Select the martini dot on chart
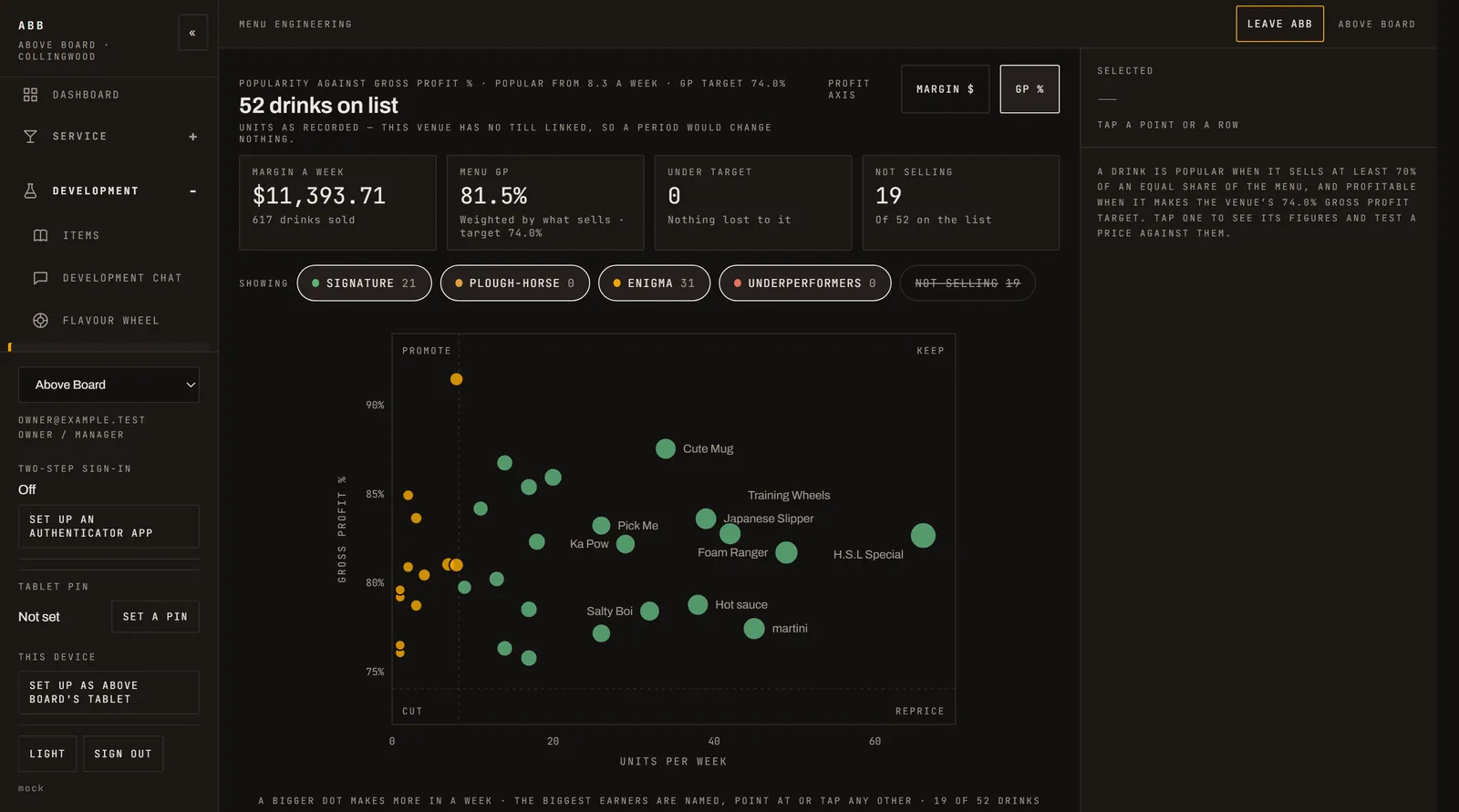 tap(754, 629)
